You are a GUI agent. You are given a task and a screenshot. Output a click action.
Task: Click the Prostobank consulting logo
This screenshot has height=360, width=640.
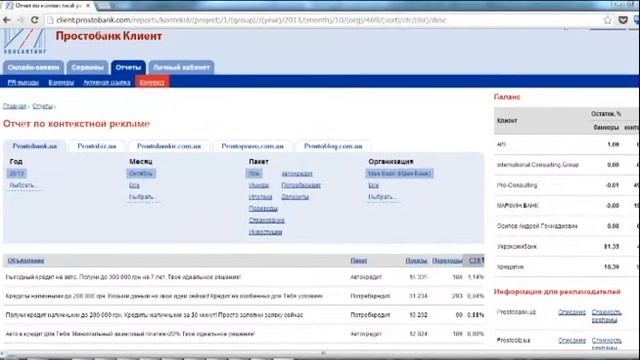click(24, 41)
